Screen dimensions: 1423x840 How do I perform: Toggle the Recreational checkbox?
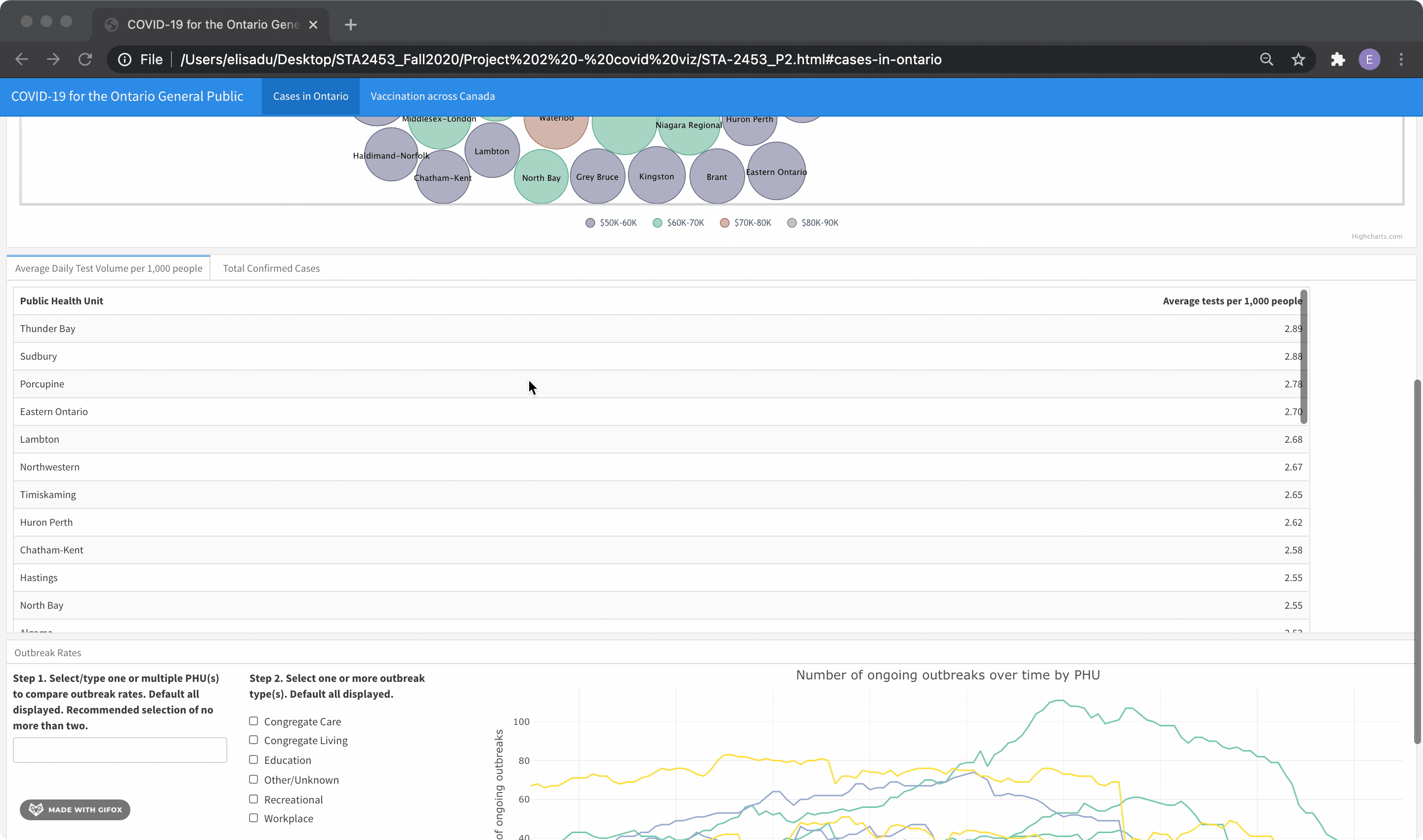pos(253,798)
